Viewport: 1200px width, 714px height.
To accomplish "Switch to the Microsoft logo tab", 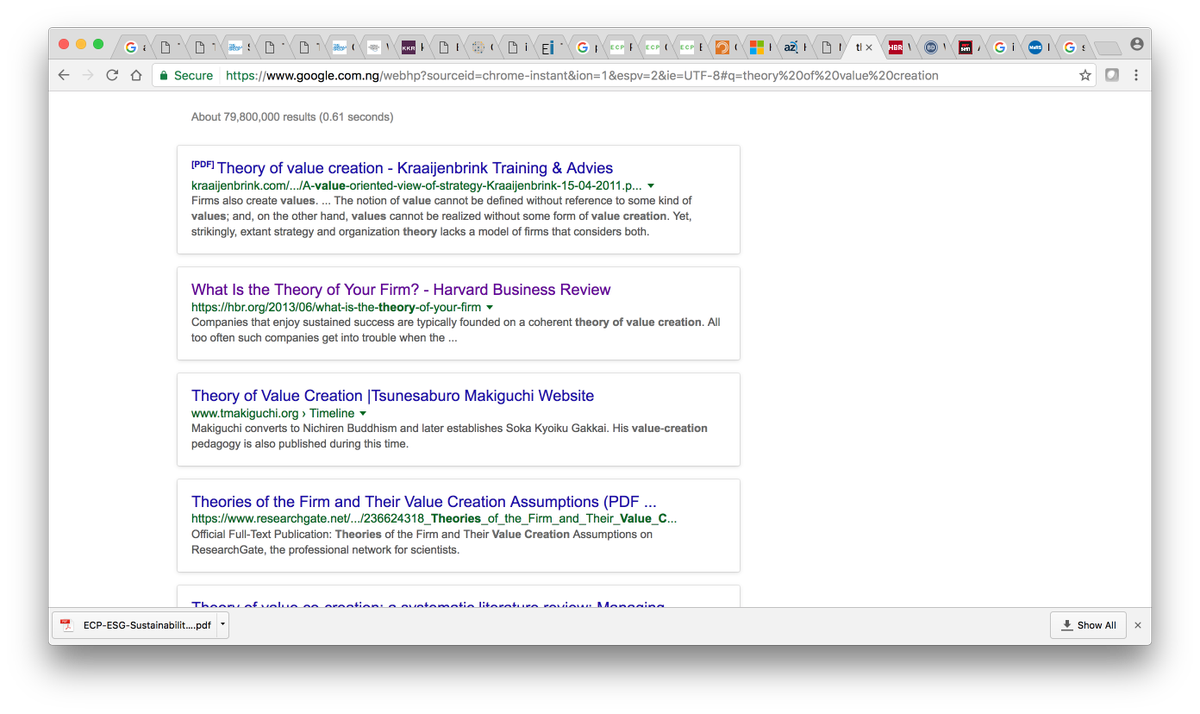I will [757, 47].
